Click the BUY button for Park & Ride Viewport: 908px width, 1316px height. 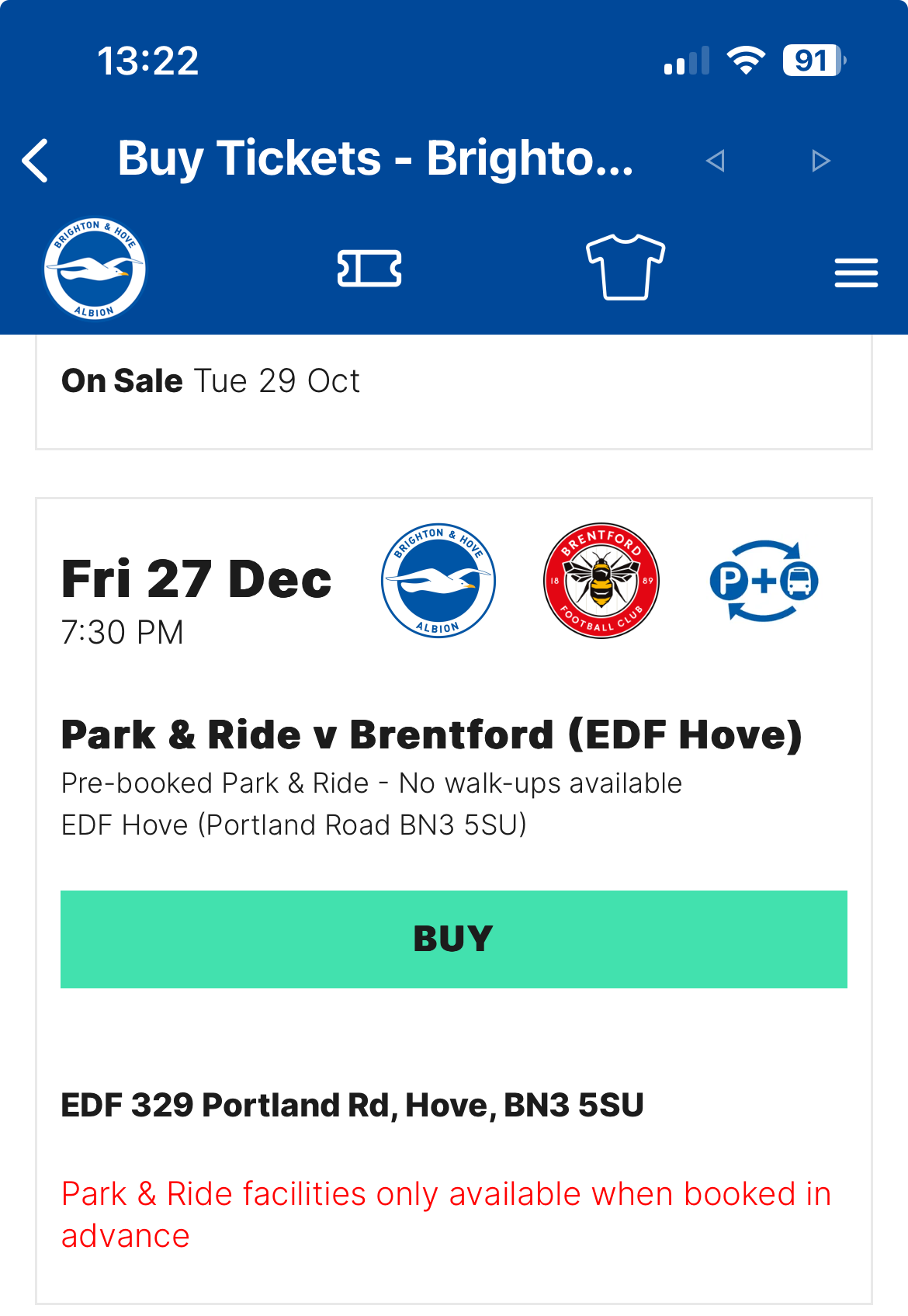454,939
